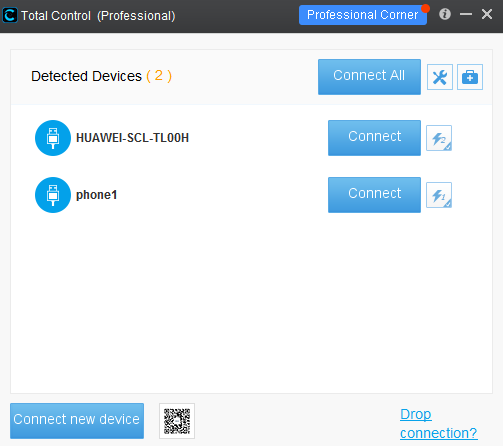Click the USB icon beside phone1
The height and width of the screenshot is (446, 503).
(x=53, y=195)
